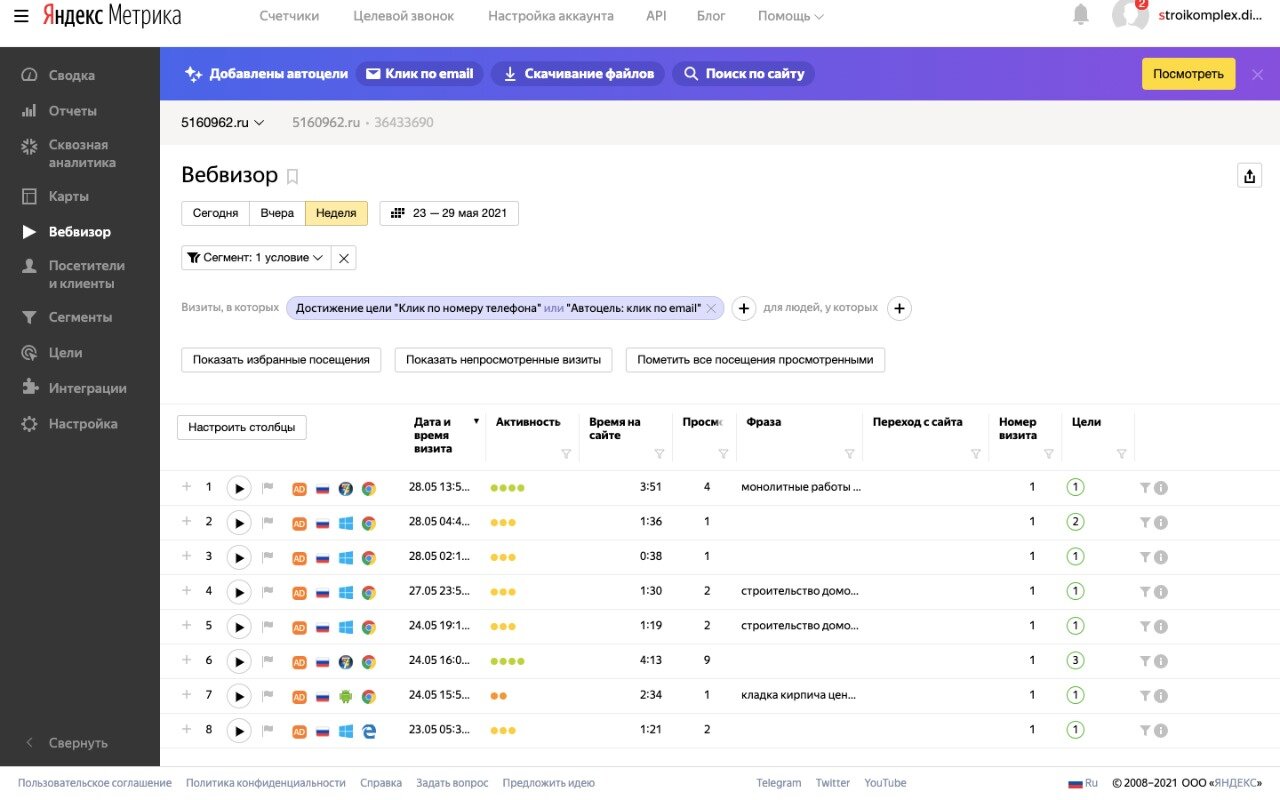Click info icon in visit 3 row
The height and width of the screenshot is (800, 1280).
(1161, 557)
